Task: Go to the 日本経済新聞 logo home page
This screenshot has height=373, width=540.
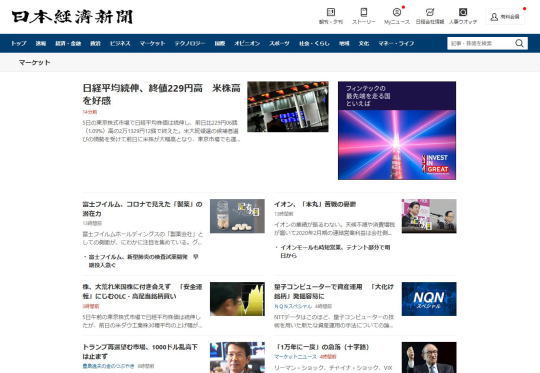Action: (x=72, y=17)
